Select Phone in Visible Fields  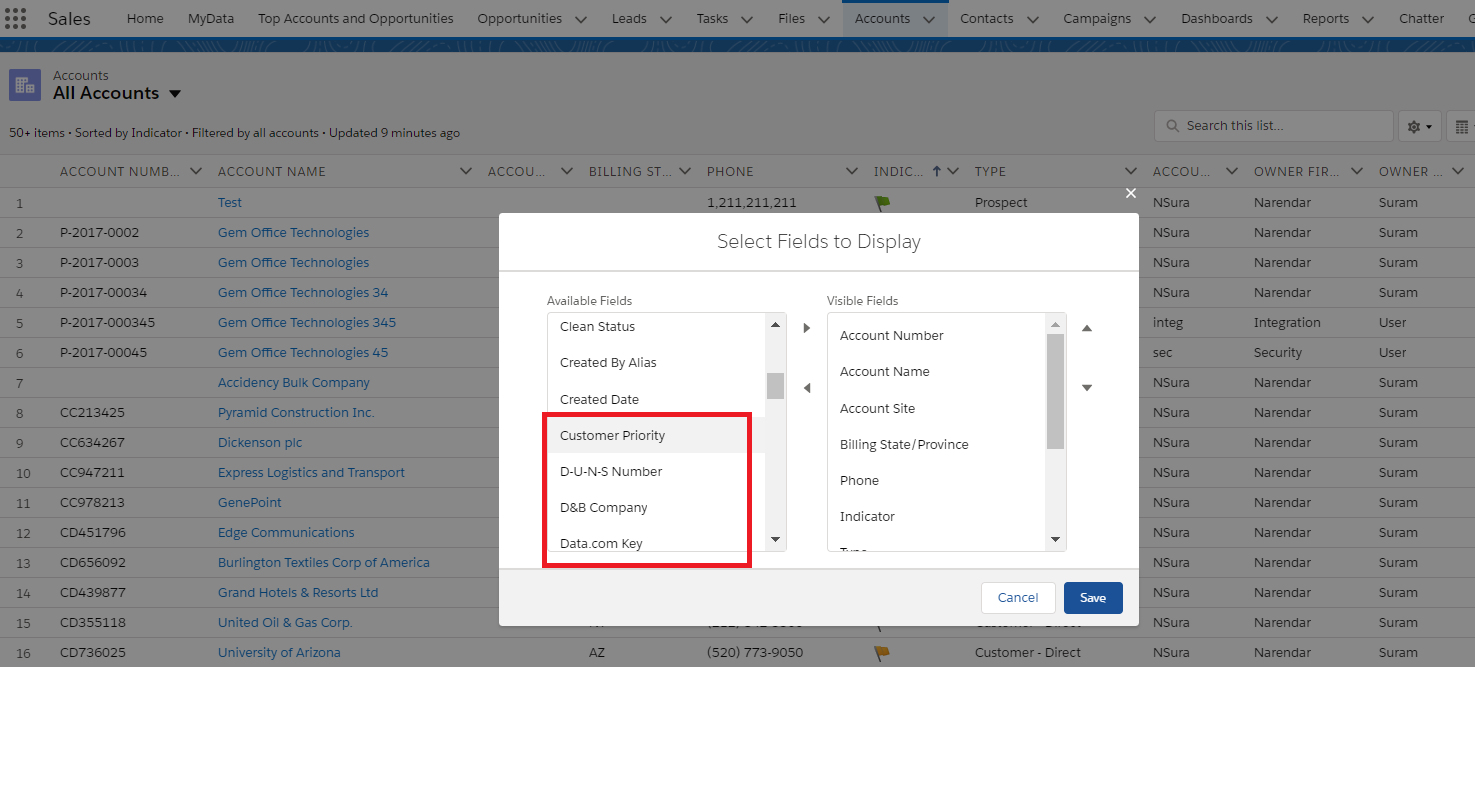click(936, 480)
